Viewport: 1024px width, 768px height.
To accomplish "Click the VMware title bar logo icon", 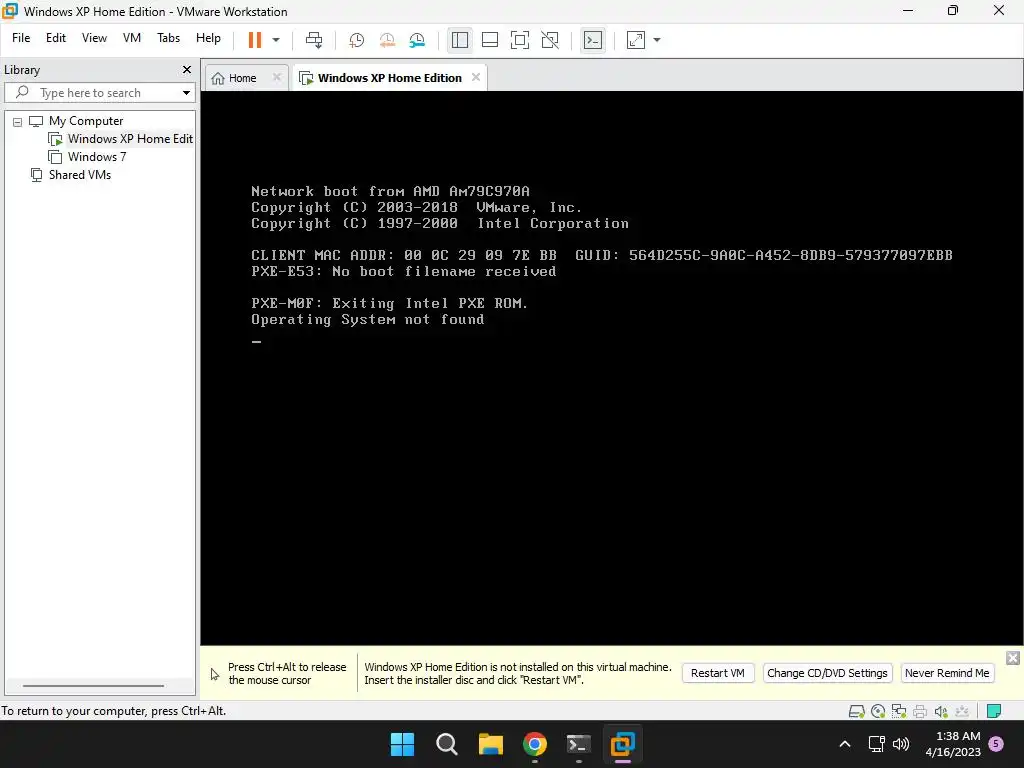I will point(10,11).
